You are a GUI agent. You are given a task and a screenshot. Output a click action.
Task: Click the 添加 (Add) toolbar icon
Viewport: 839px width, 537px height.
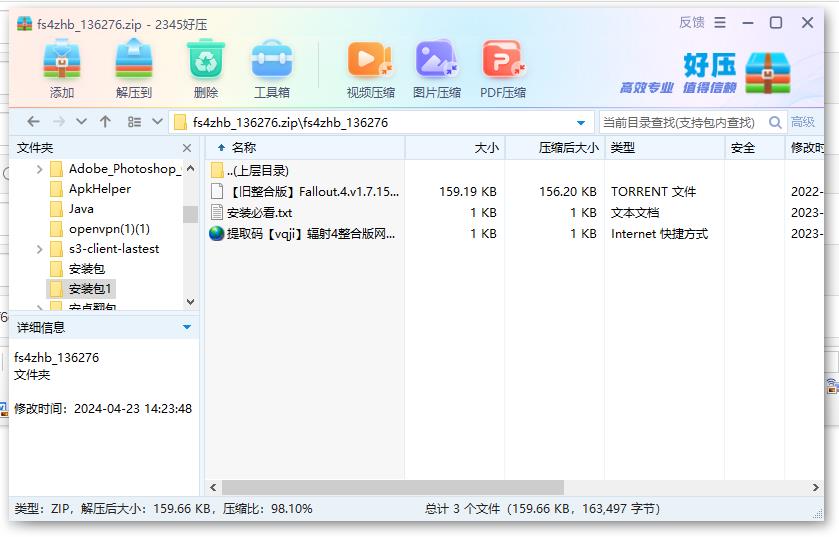(x=62, y=60)
